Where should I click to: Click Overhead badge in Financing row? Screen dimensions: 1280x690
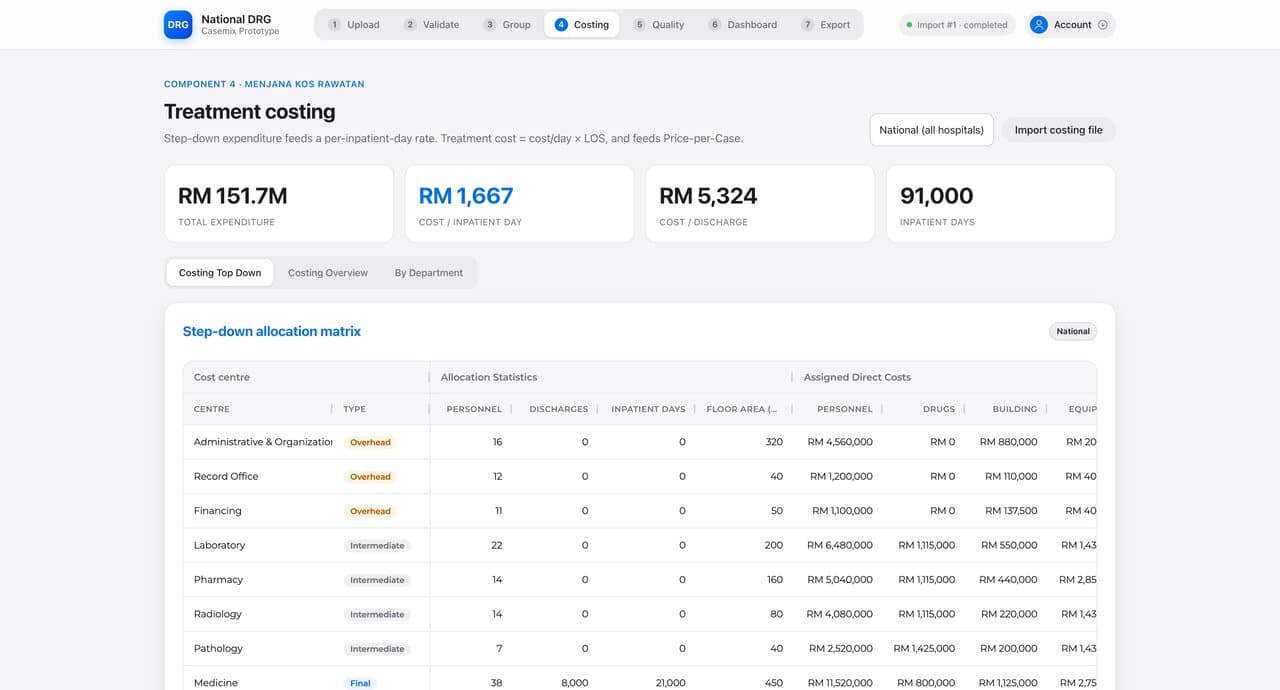370,511
